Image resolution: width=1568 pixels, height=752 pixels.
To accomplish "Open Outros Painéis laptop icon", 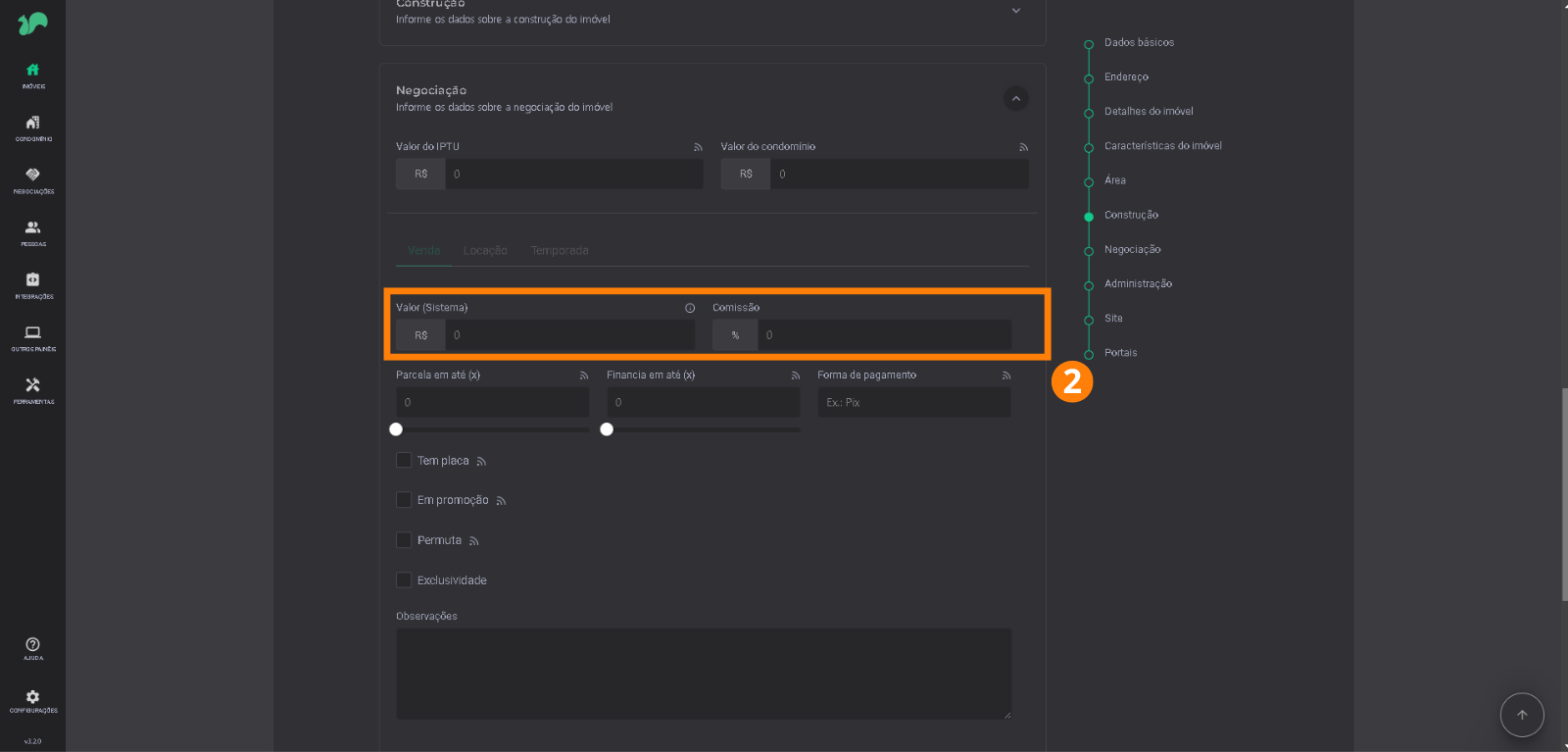I will [x=32, y=338].
